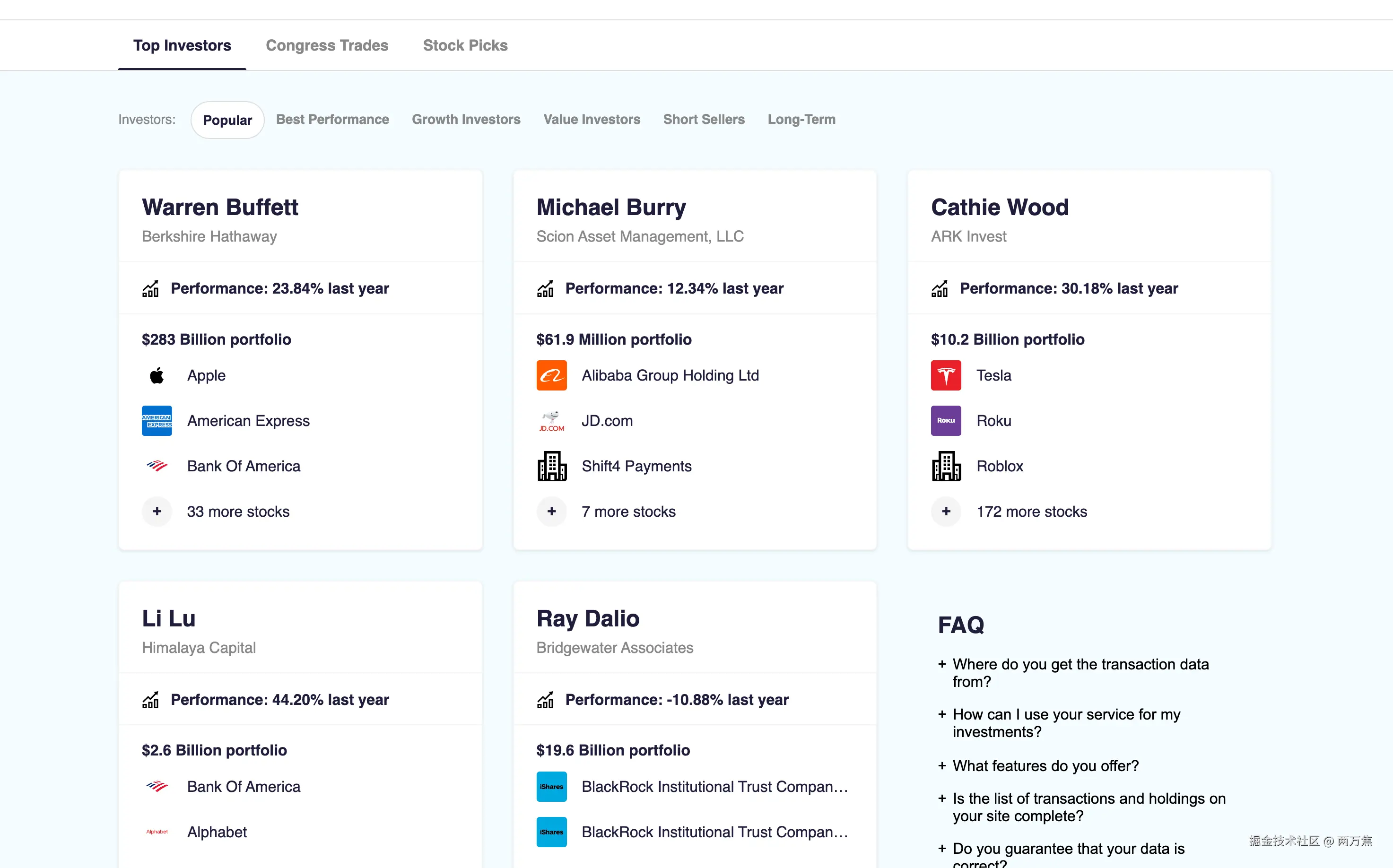Click the building icon beside Roblox
Viewport: 1393px width, 868px height.
pyautogui.click(x=946, y=466)
